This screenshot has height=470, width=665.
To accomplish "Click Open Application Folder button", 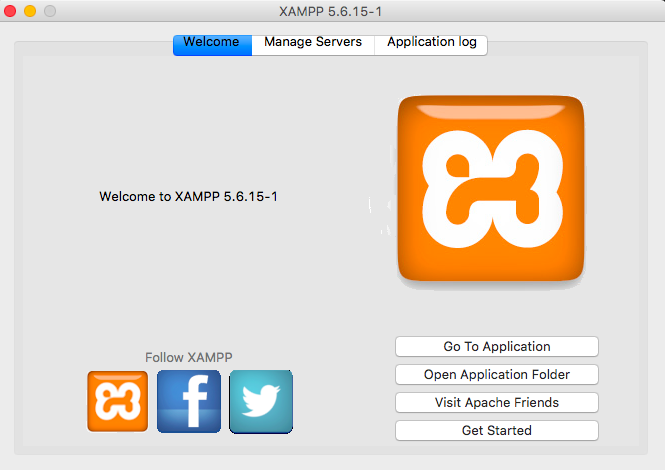I will click(x=497, y=375).
